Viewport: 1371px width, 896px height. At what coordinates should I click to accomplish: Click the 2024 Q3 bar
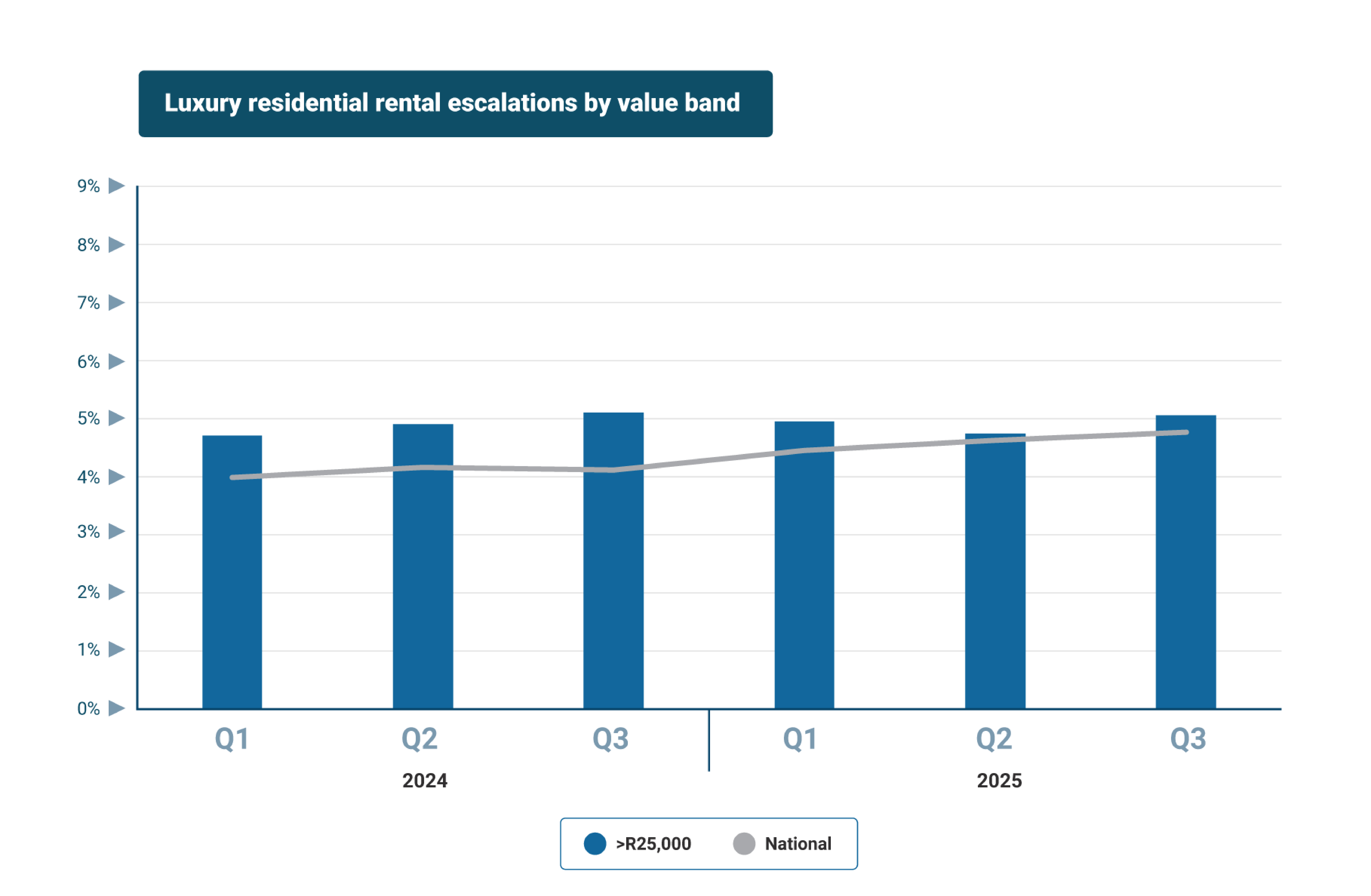click(614, 576)
